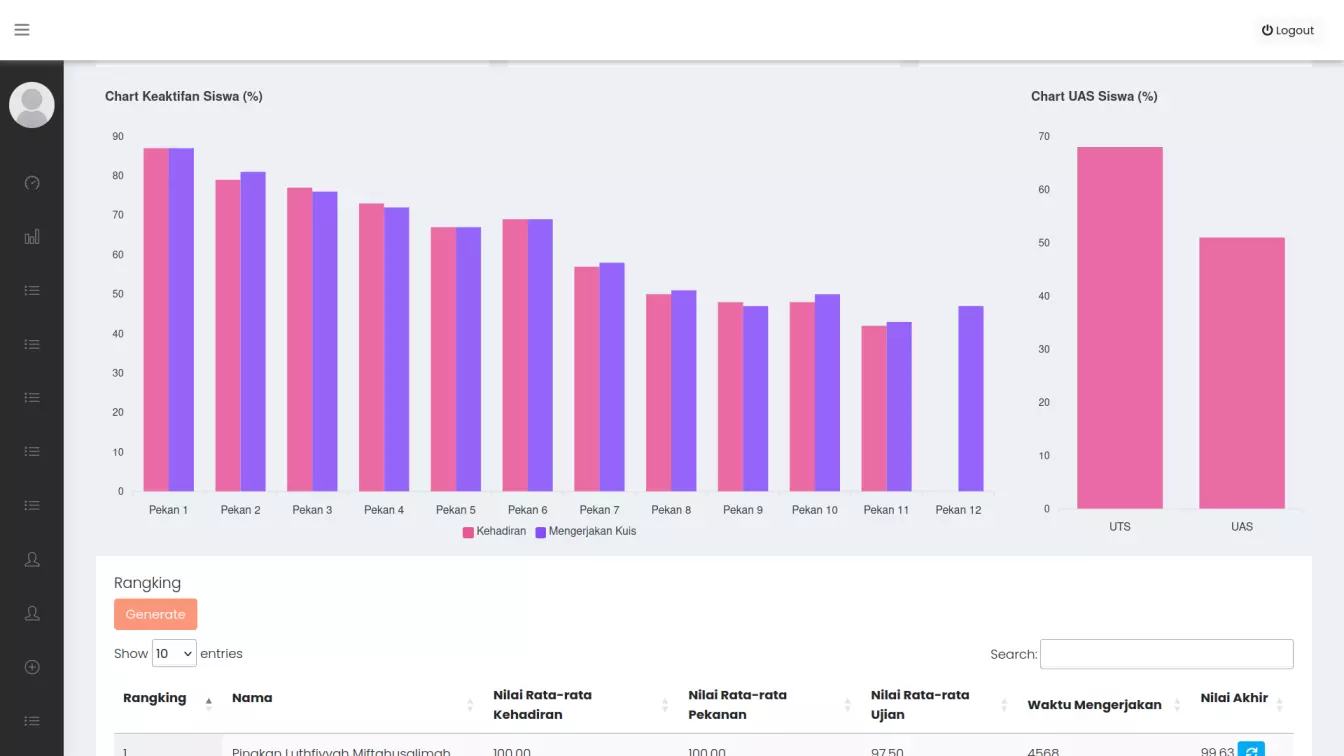
Task: Click the user avatar in the sidebar
Action: coord(32,105)
